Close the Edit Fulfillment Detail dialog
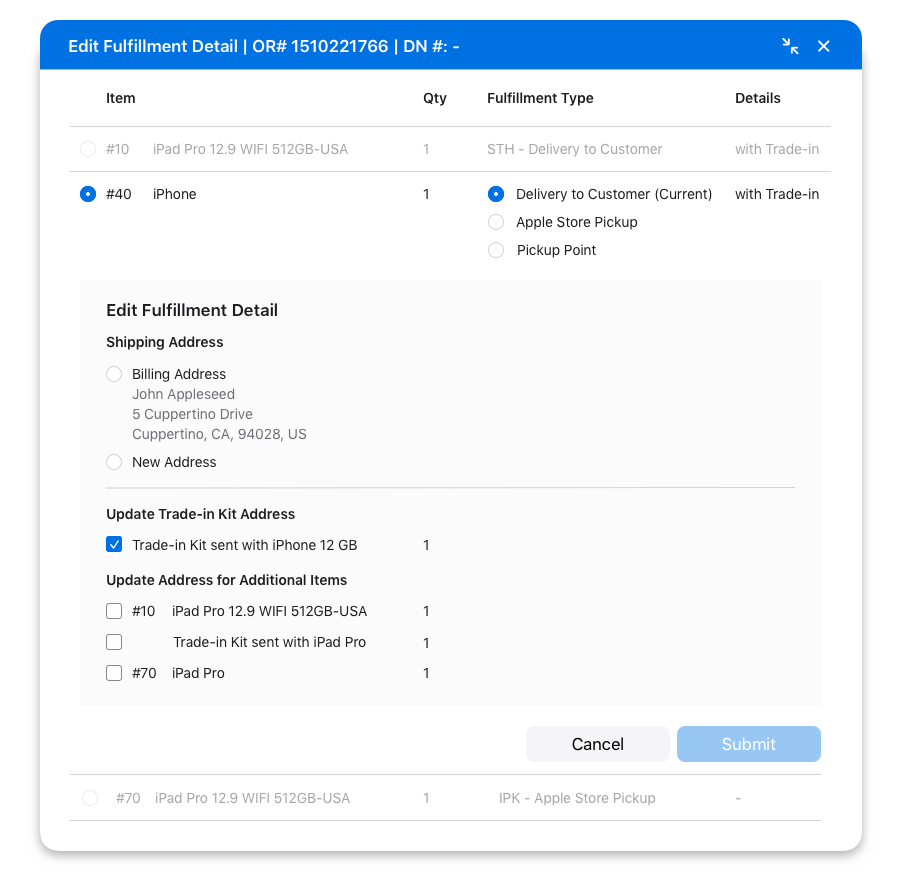The width and height of the screenshot is (902, 891). coord(823,46)
